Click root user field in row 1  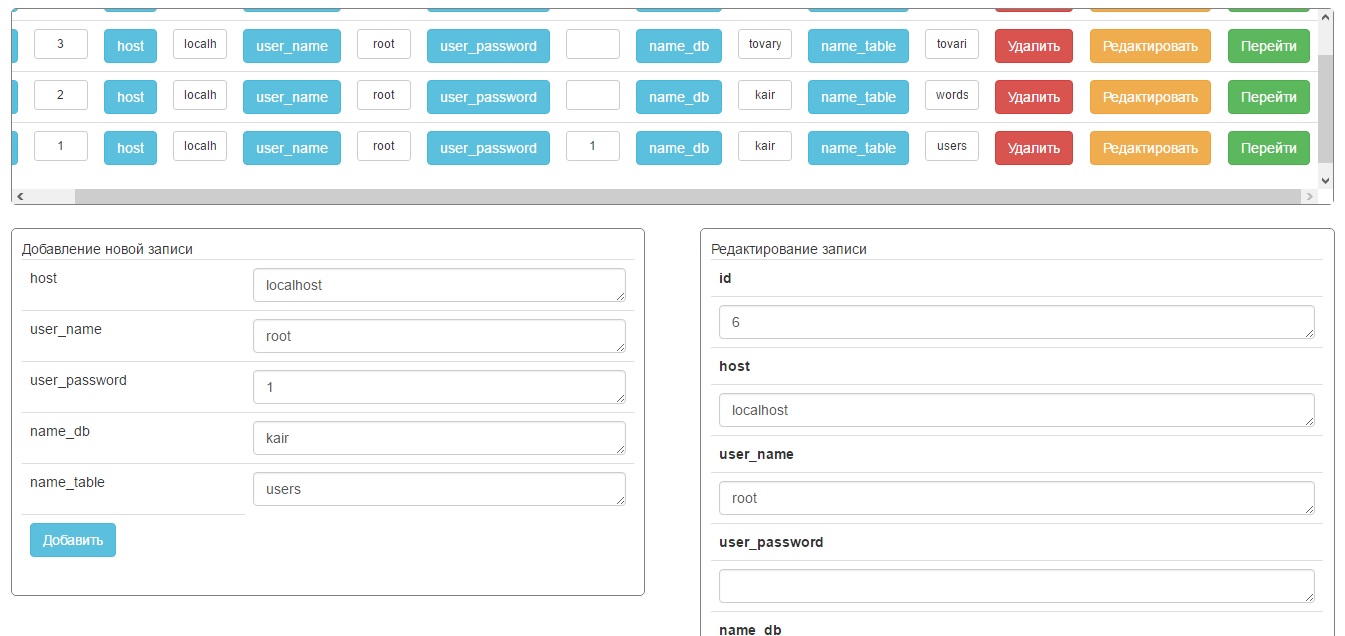(x=384, y=146)
